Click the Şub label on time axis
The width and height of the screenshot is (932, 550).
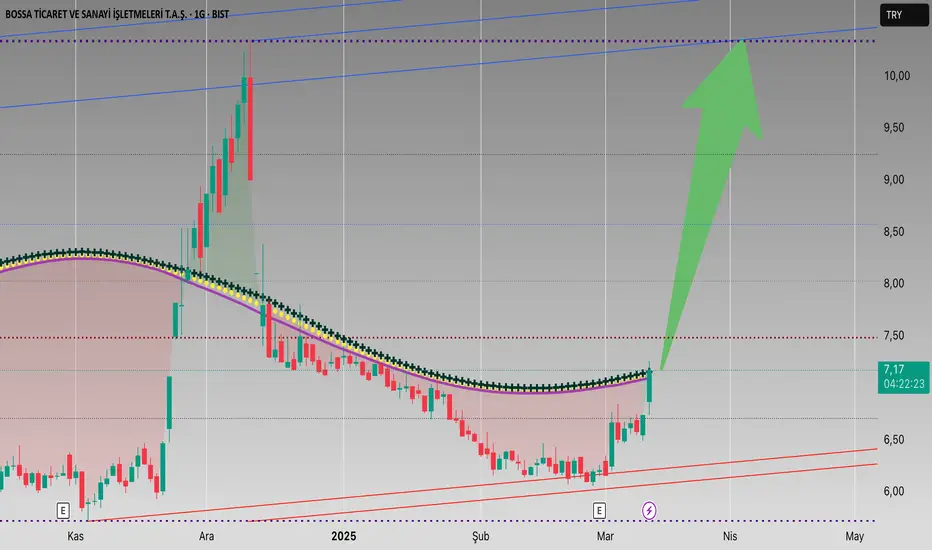(x=481, y=536)
